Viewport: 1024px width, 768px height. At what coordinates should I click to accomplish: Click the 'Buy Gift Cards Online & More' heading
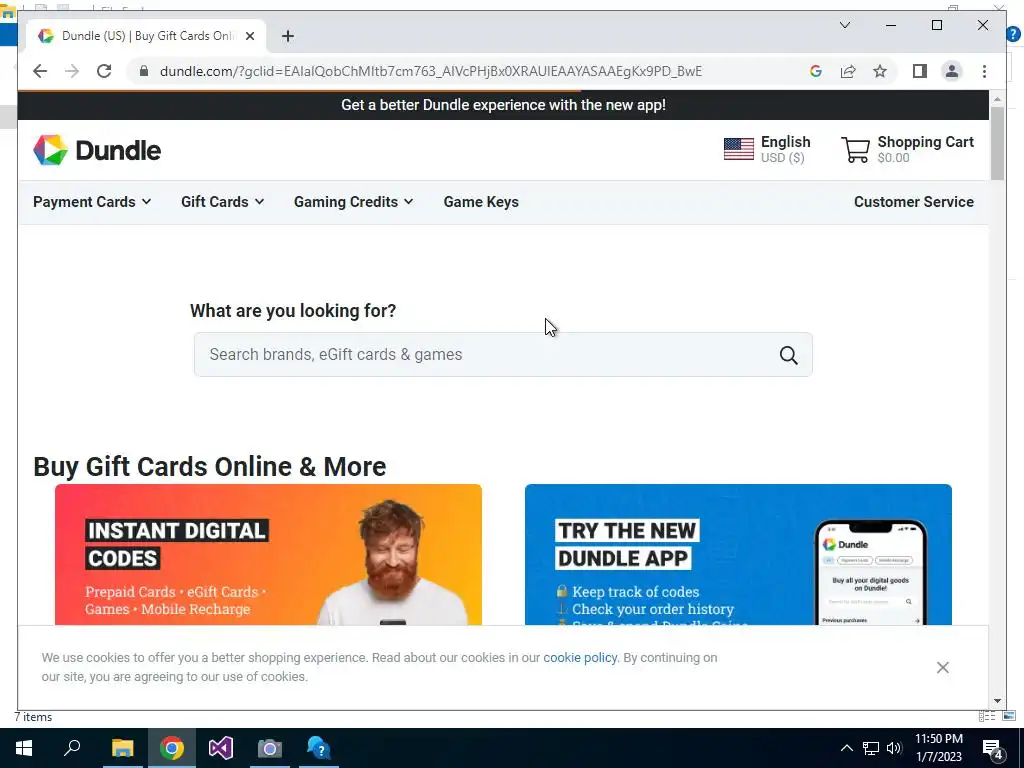pyautogui.click(x=210, y=466)
